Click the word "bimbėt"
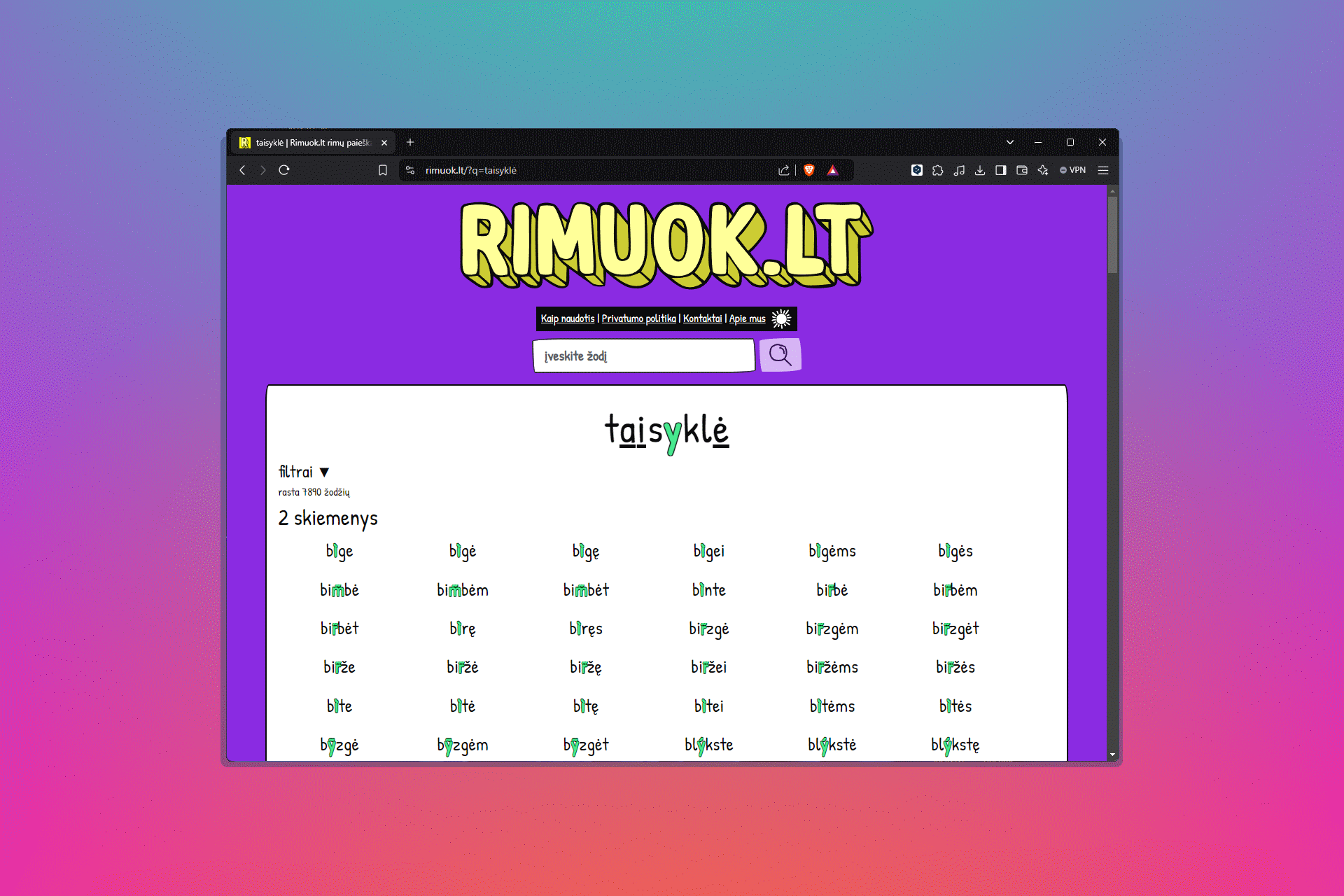The image size is (1344, 896). coord(586,590)
